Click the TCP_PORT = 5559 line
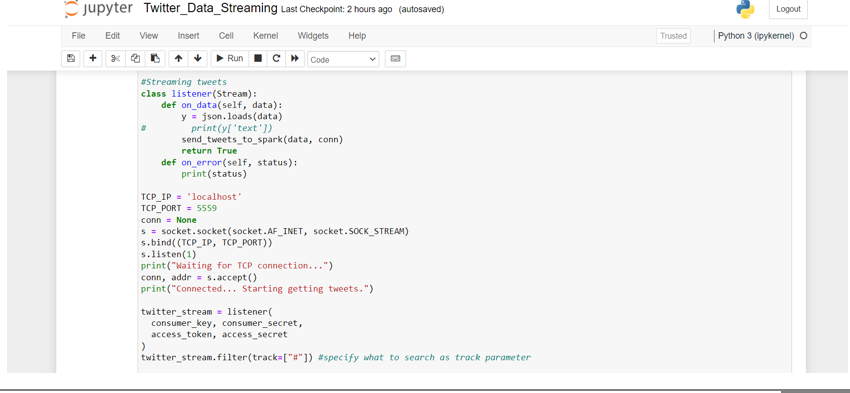850x393 pixels. coord(179,208)
